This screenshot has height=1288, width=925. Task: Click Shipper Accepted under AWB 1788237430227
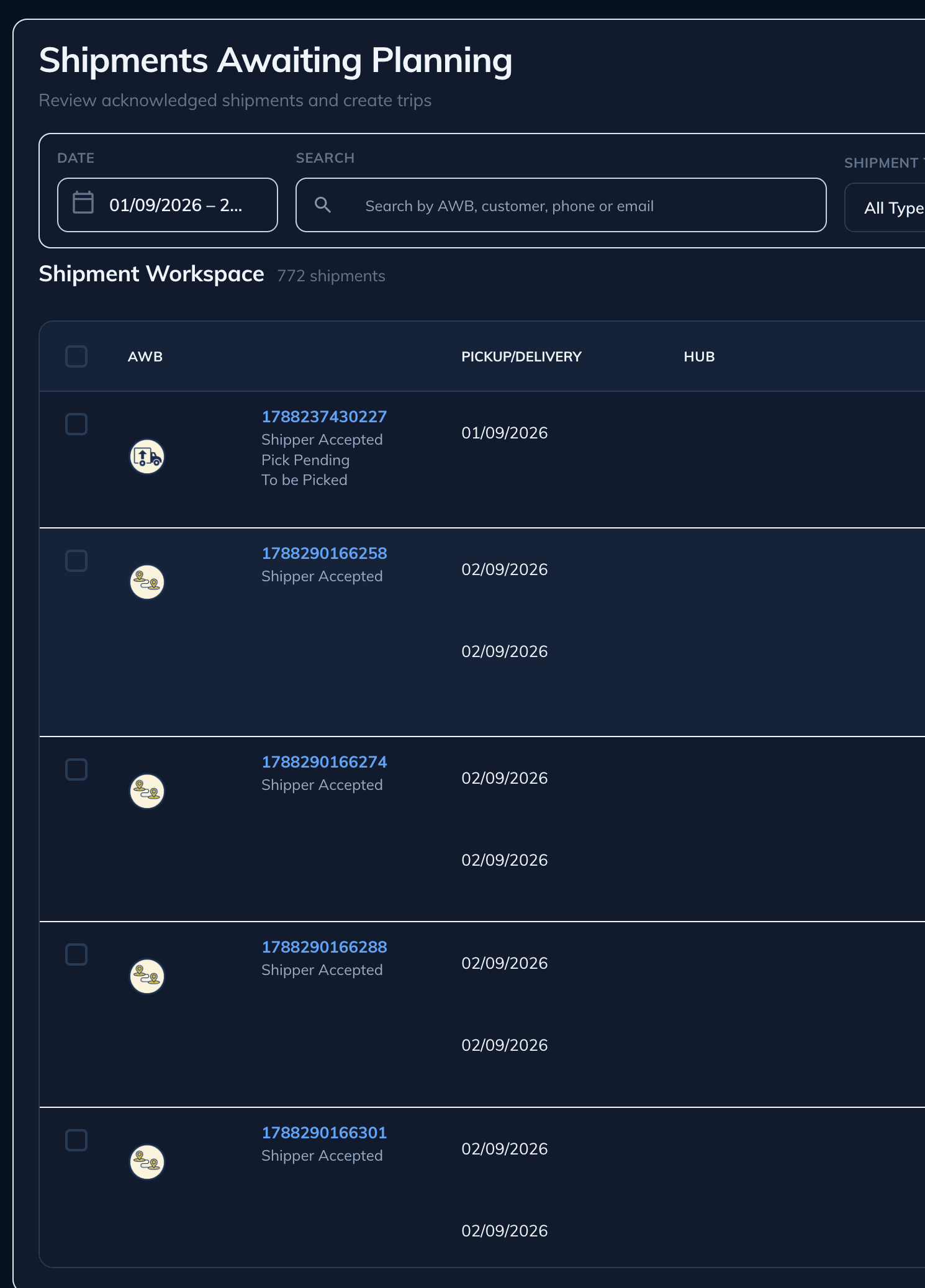pos(322,440)
